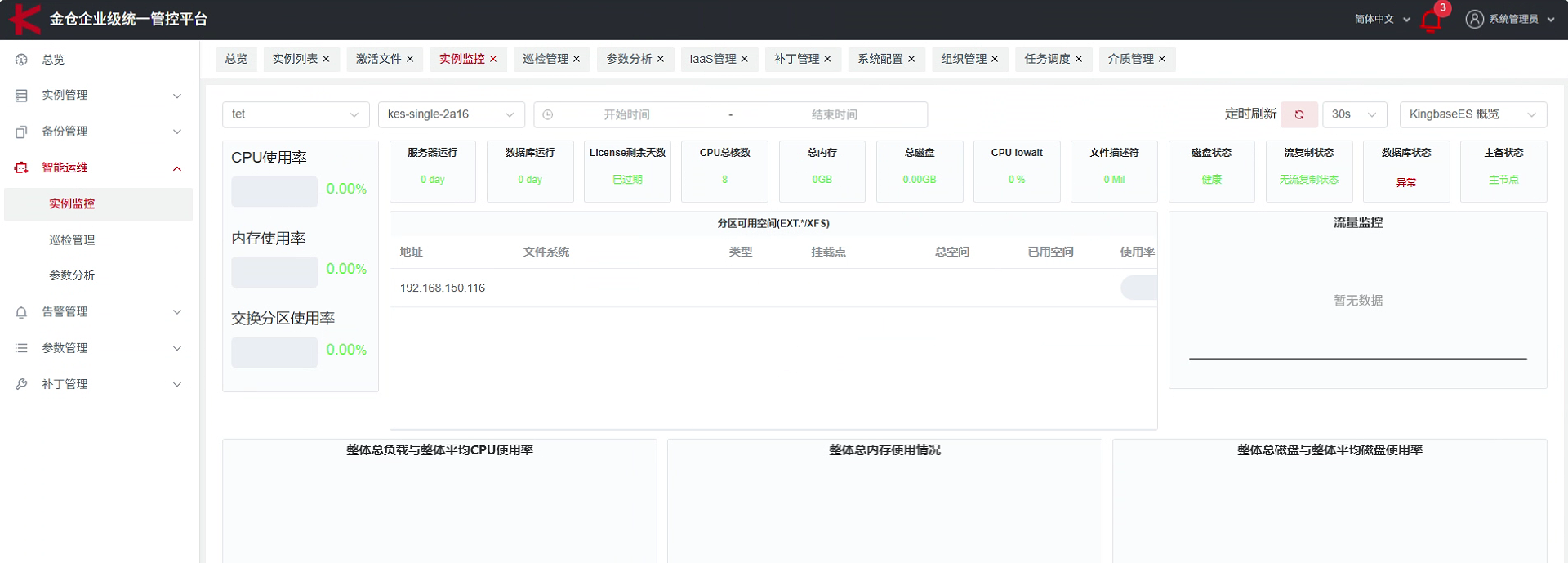Viewport: 1568px width, 563px height.
Task: Open the 30s refresh interval dropdown
Action: 1353,114
